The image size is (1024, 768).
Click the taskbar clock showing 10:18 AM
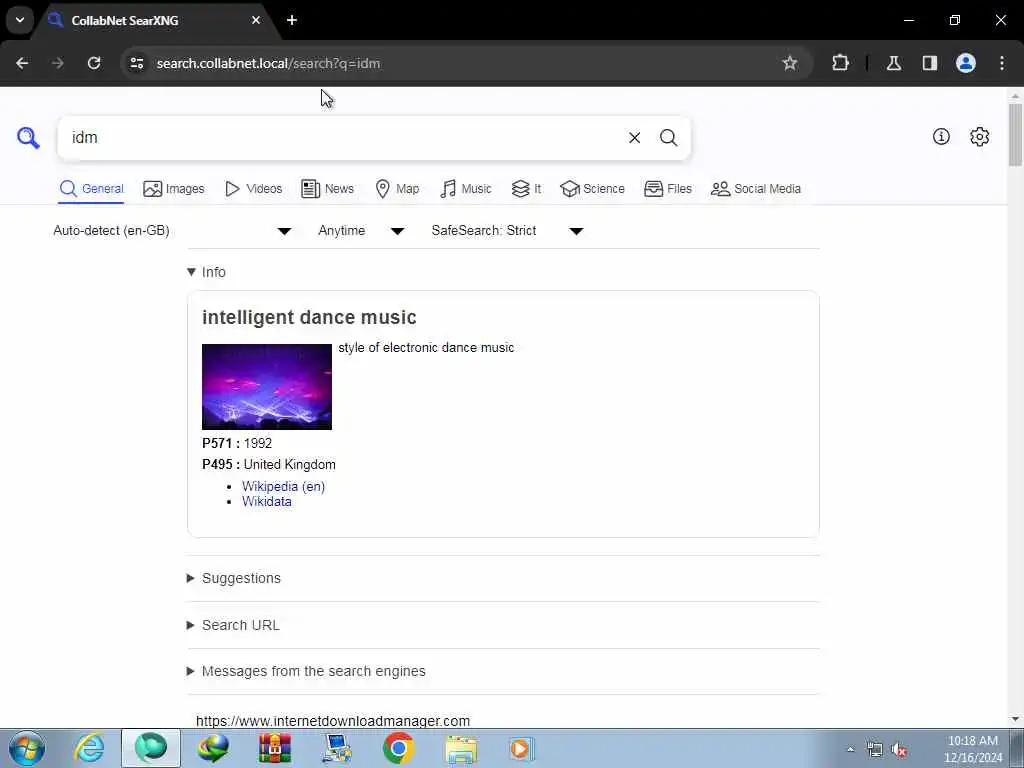point(972,749)
